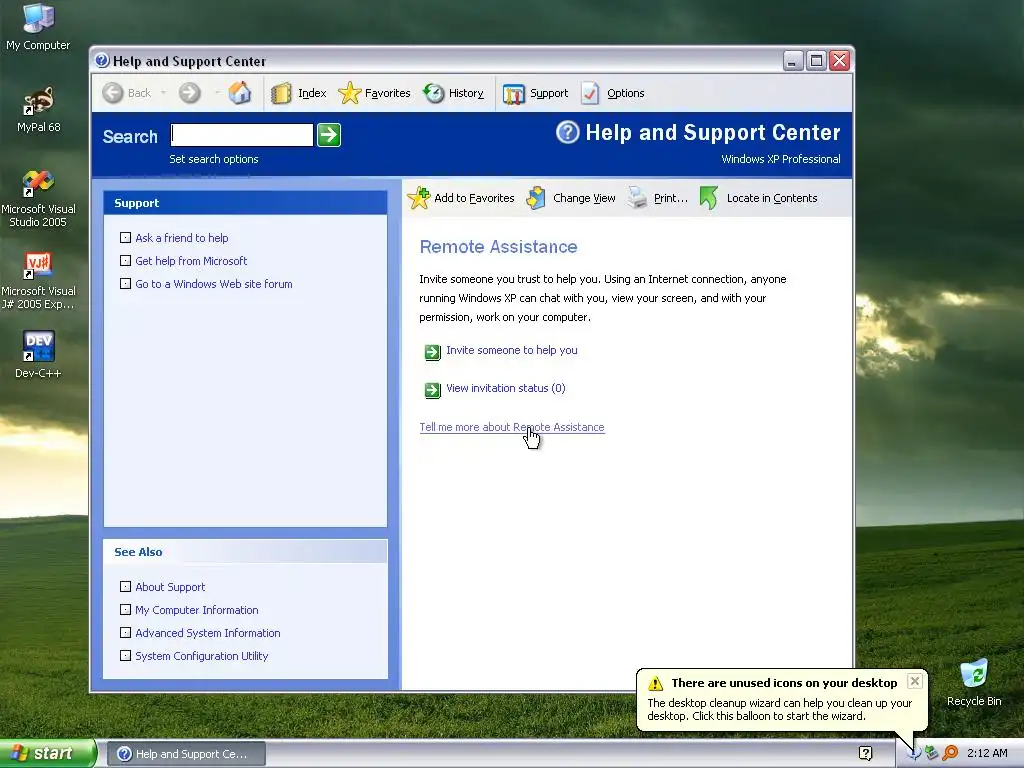Click the Support toolbar item

(536, 93)
